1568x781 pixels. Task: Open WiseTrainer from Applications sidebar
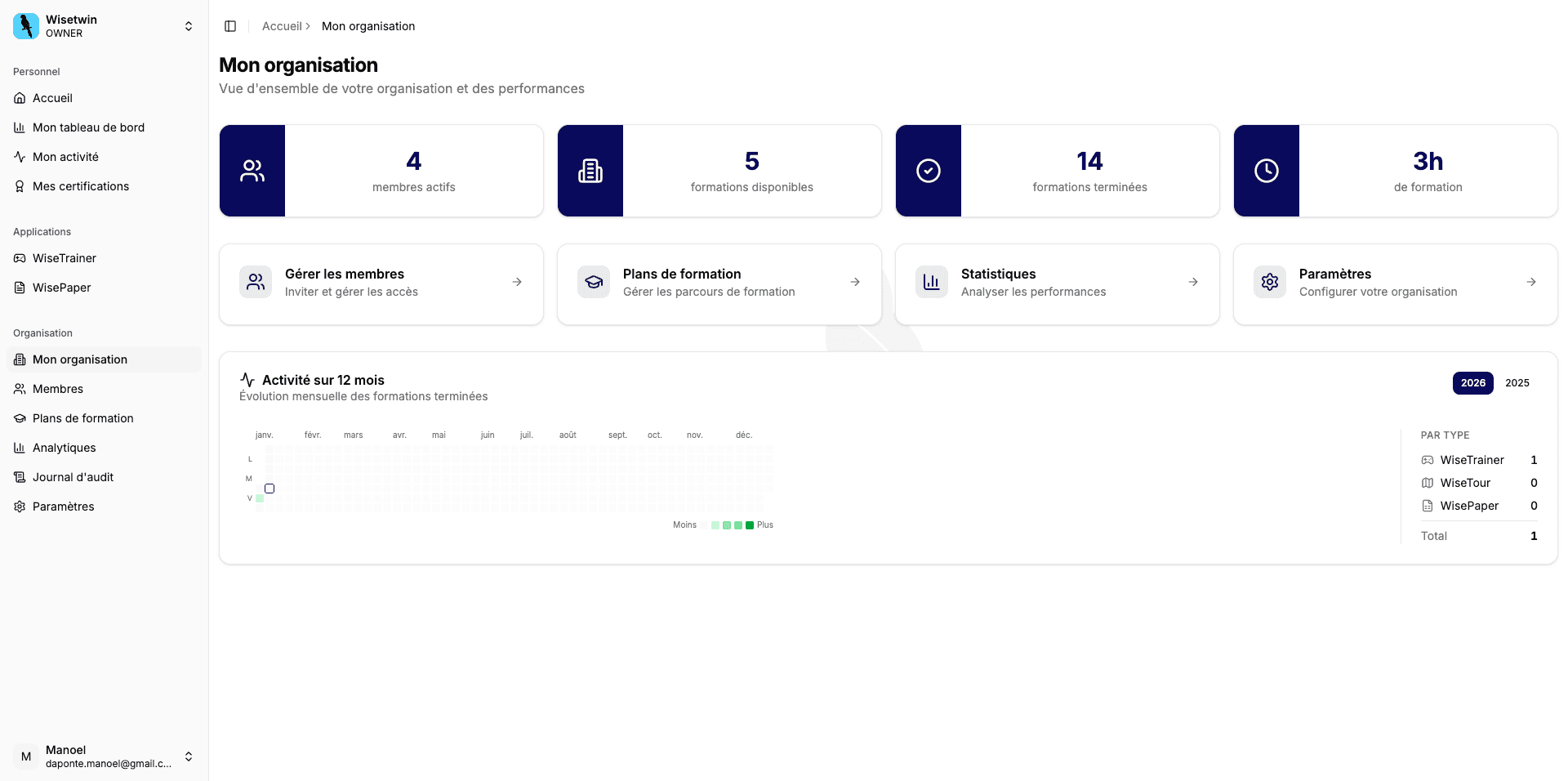coord(65,257)
